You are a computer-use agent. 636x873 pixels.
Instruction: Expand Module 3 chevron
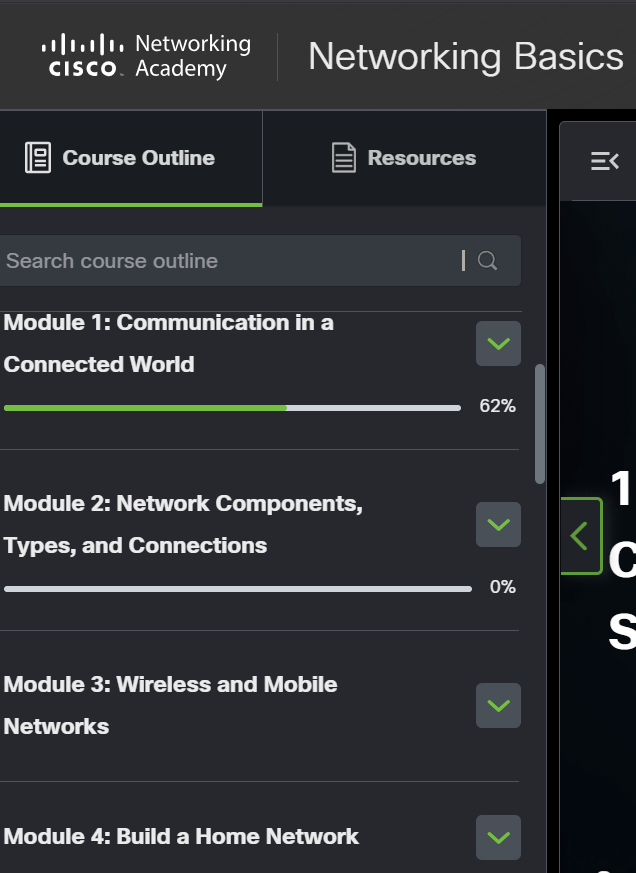click(x=498, y=705)
